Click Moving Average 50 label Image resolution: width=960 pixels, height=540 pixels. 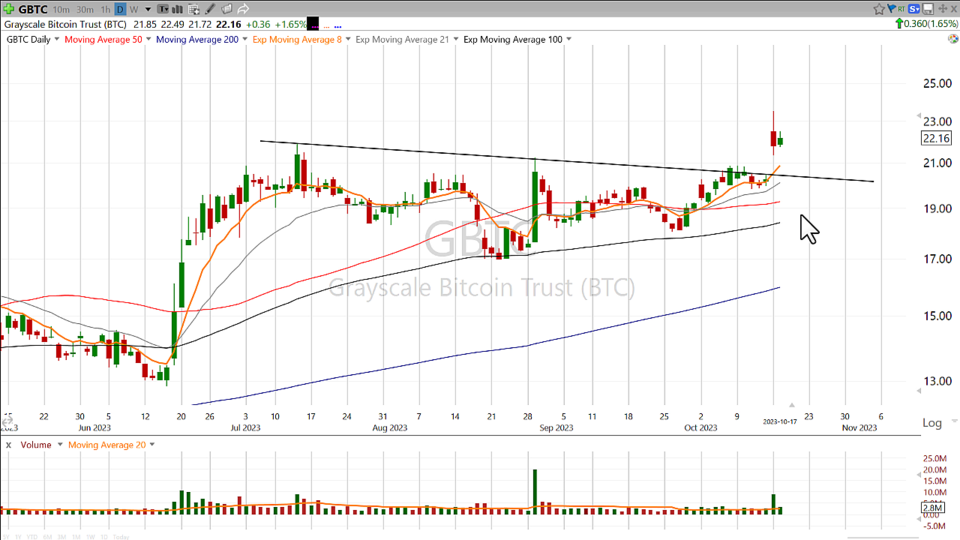(103, 39)
